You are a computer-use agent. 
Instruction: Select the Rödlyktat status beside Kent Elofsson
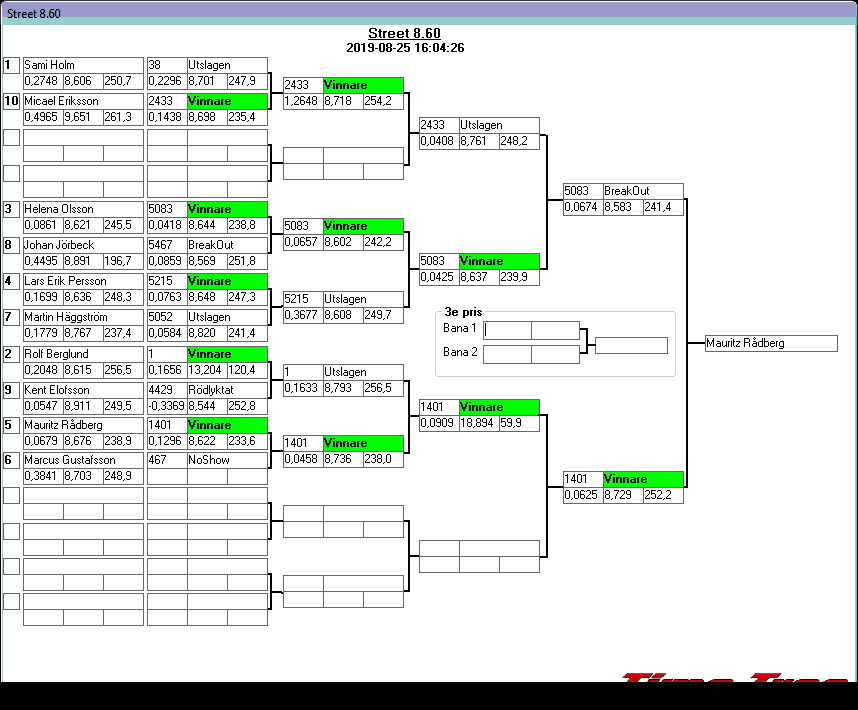(x=227, y=390)
